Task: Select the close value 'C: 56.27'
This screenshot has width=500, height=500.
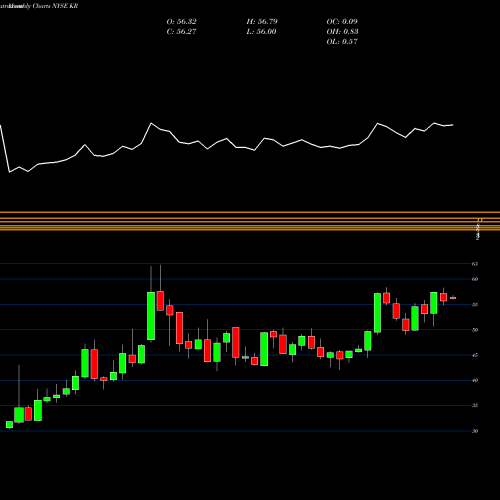Action: coord(181,32)
